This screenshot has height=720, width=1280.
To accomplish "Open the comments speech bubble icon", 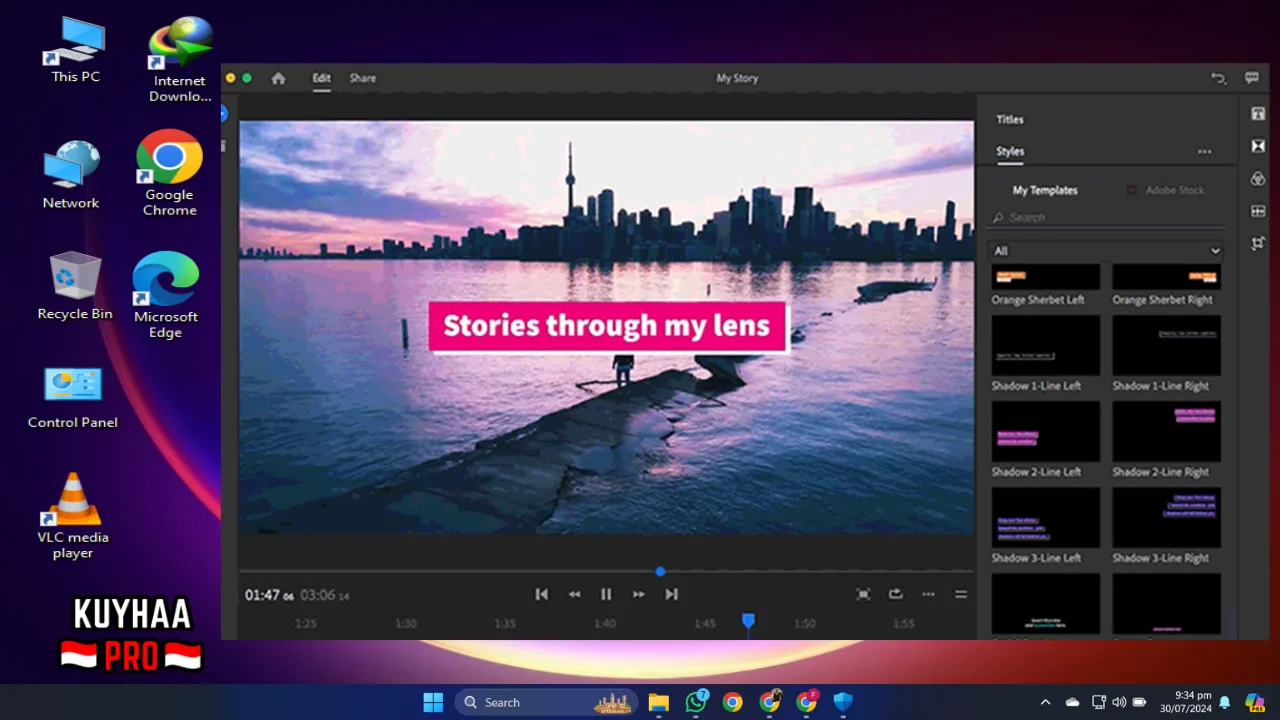I will pyautogui.click(x=1251, y=78).
